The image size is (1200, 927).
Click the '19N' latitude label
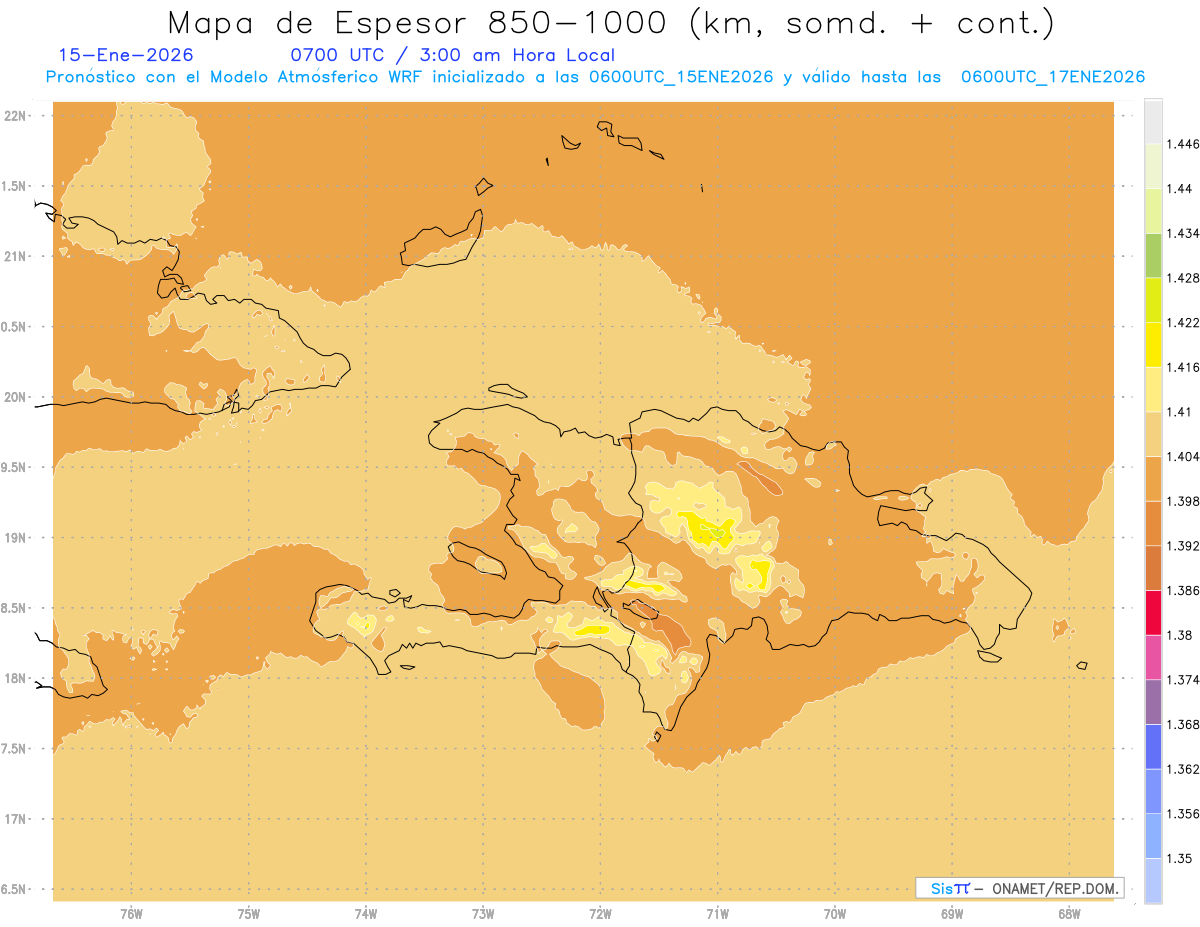click(x=15, y=538)
